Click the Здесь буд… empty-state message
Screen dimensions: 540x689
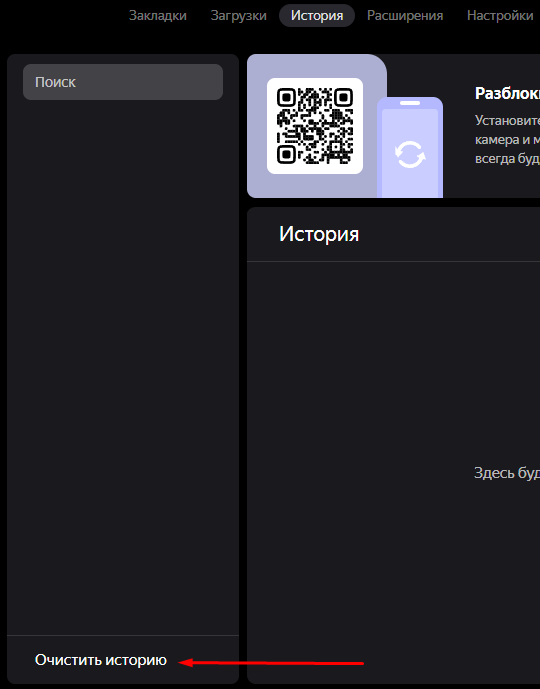(507, 473)
